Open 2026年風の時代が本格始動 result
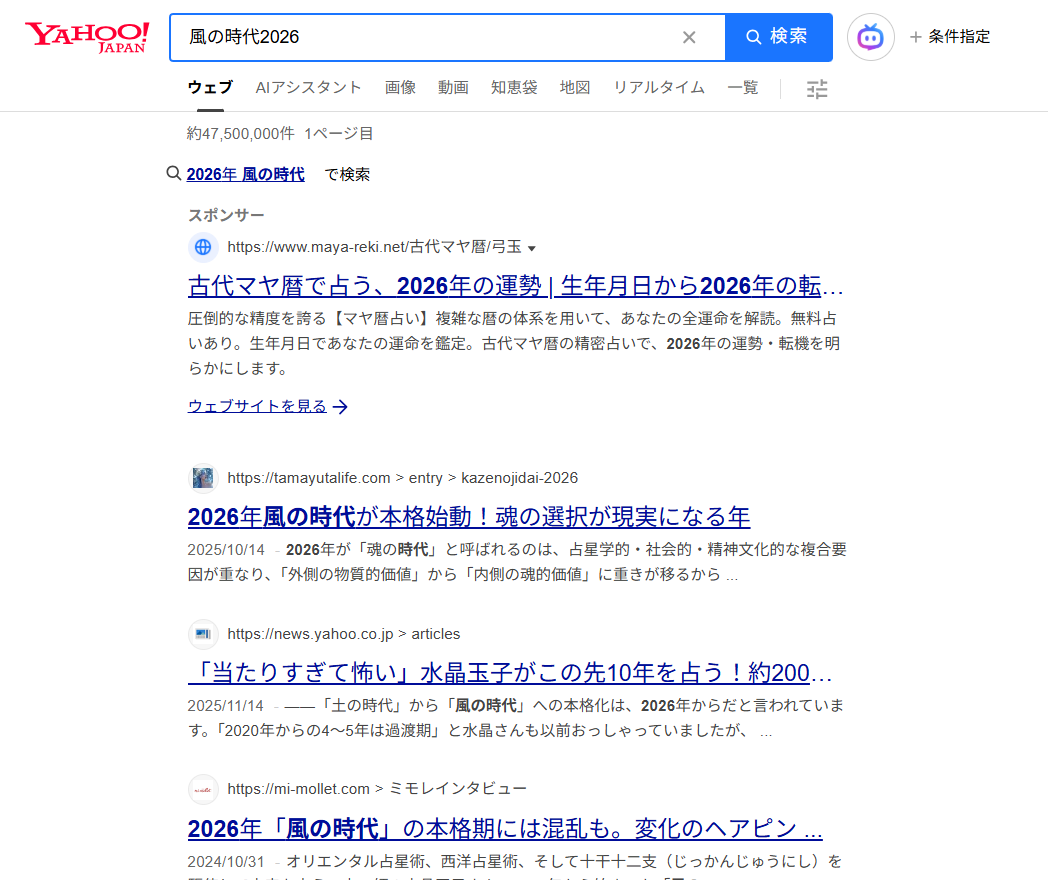Image resolution: width=1048 pixels, height=880 pixels. click(x=469, y=517)
